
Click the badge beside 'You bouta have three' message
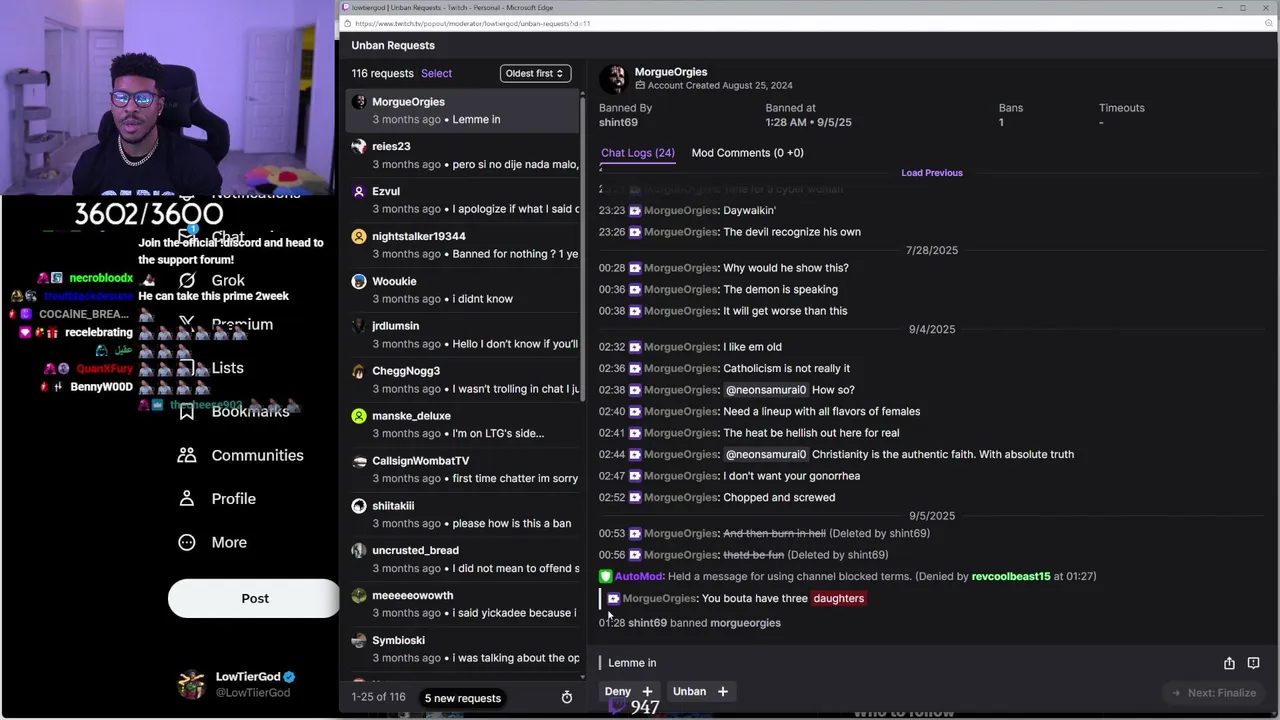pyautogui.click(x=613, y=598)
